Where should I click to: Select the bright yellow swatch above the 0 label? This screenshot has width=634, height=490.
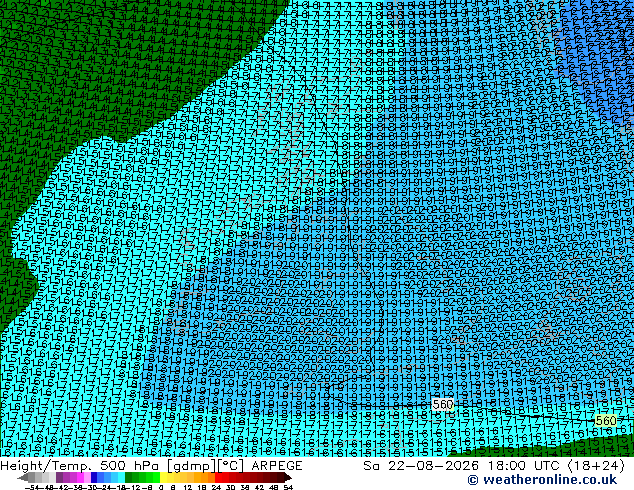tap(164, 477)
